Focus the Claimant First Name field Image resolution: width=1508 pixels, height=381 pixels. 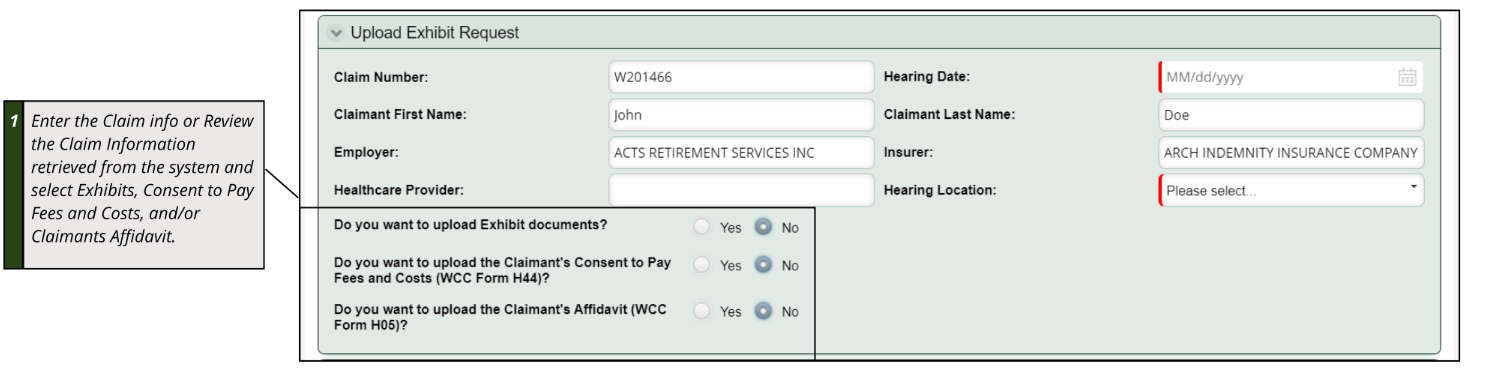tap(741, 115)
